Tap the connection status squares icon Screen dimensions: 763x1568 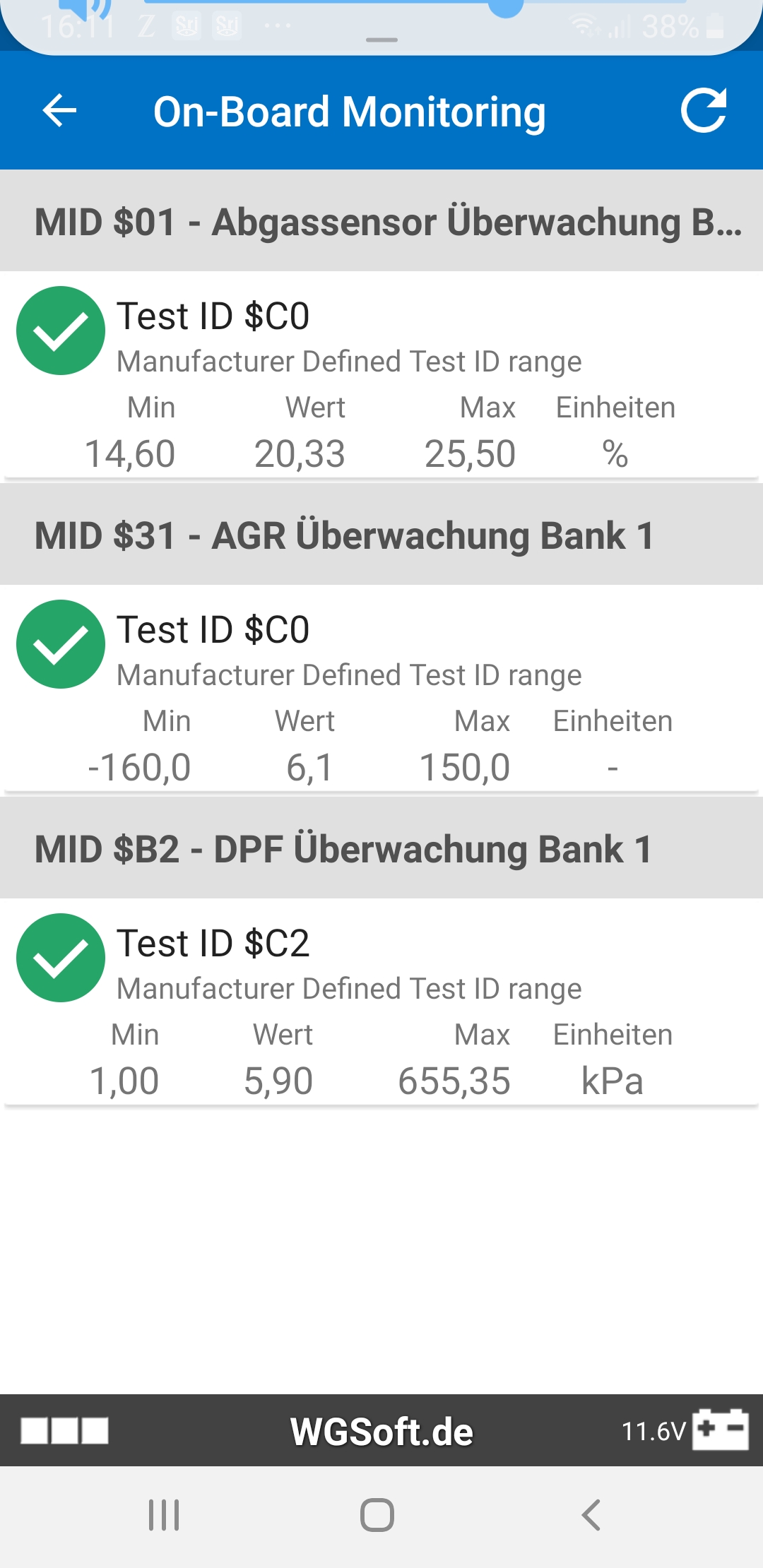click(64, 1431)
